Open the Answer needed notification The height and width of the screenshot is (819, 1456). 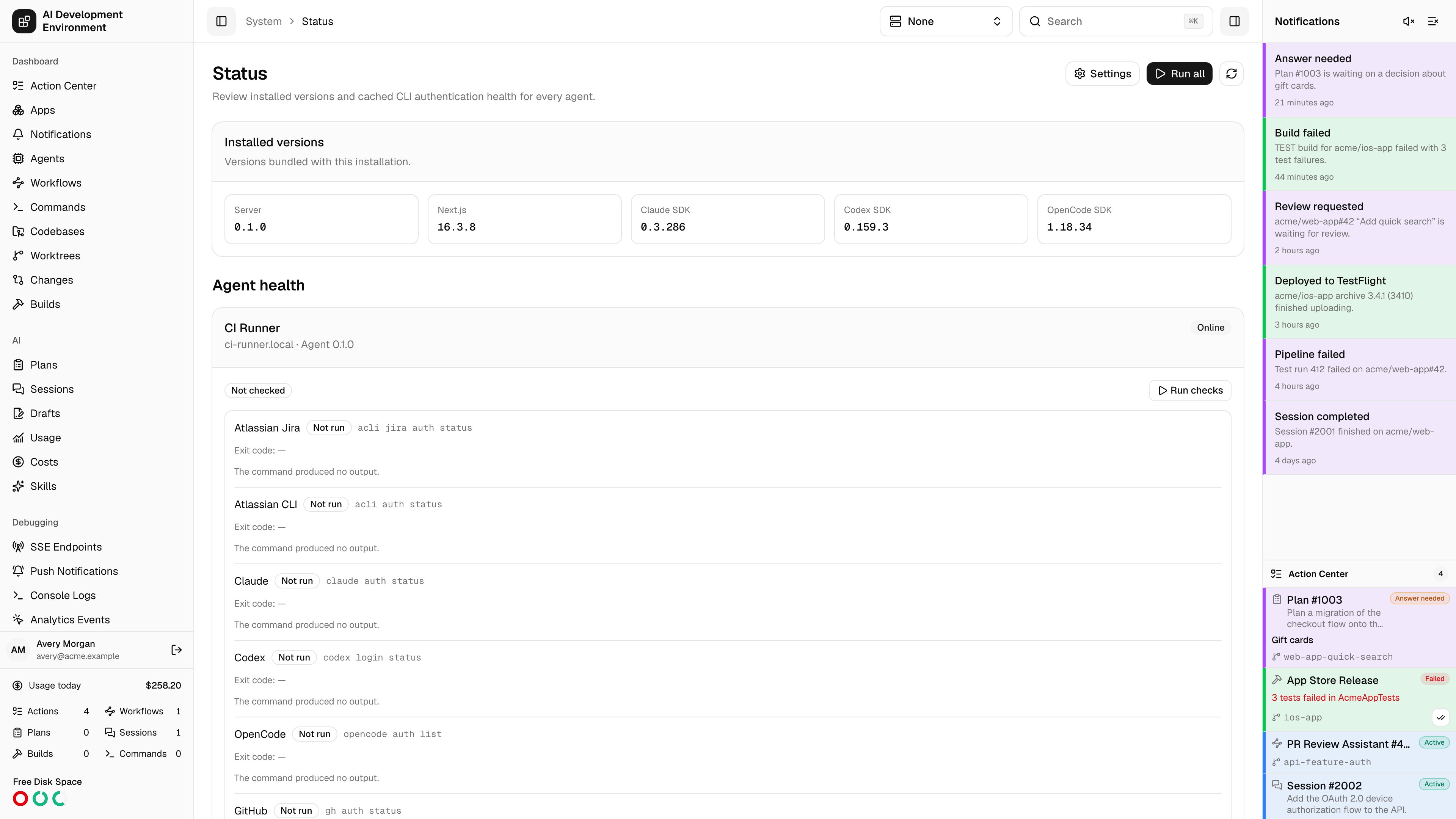point(1359,80)
